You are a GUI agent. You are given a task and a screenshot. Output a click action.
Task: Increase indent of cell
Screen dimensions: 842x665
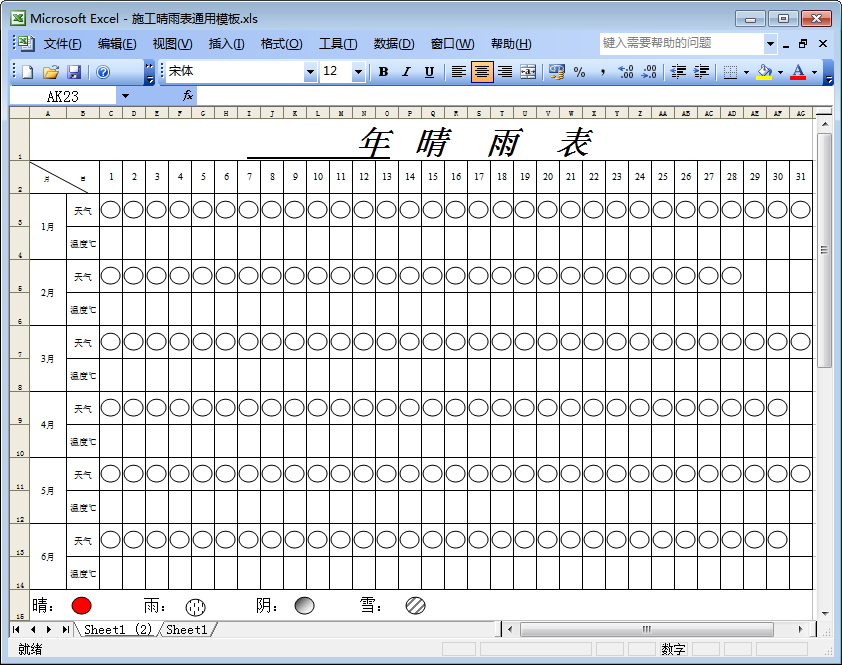(701, 72)
